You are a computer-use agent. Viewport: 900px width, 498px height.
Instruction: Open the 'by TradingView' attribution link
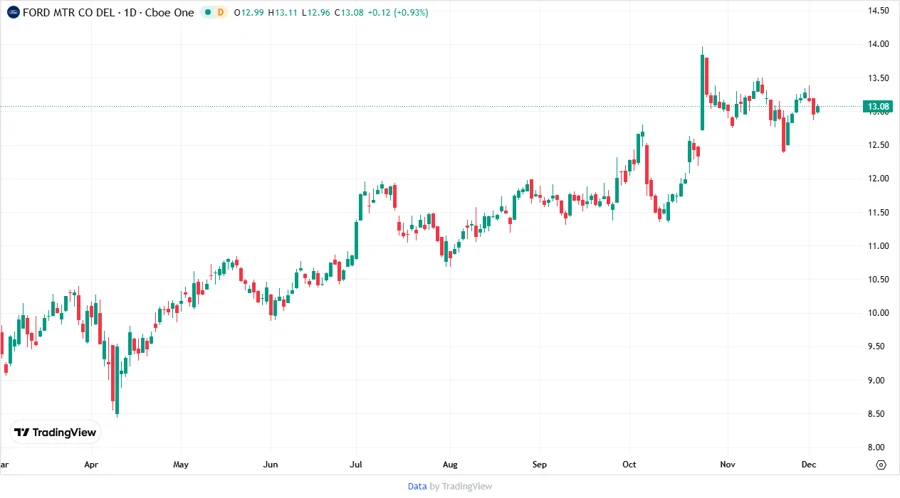click(x=461, y=486)
